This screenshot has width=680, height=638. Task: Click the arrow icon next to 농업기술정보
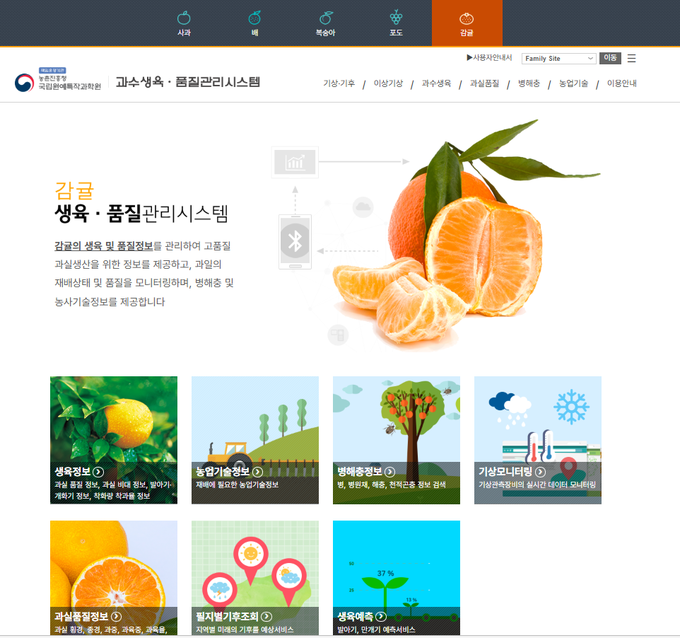tap(257, 472)
